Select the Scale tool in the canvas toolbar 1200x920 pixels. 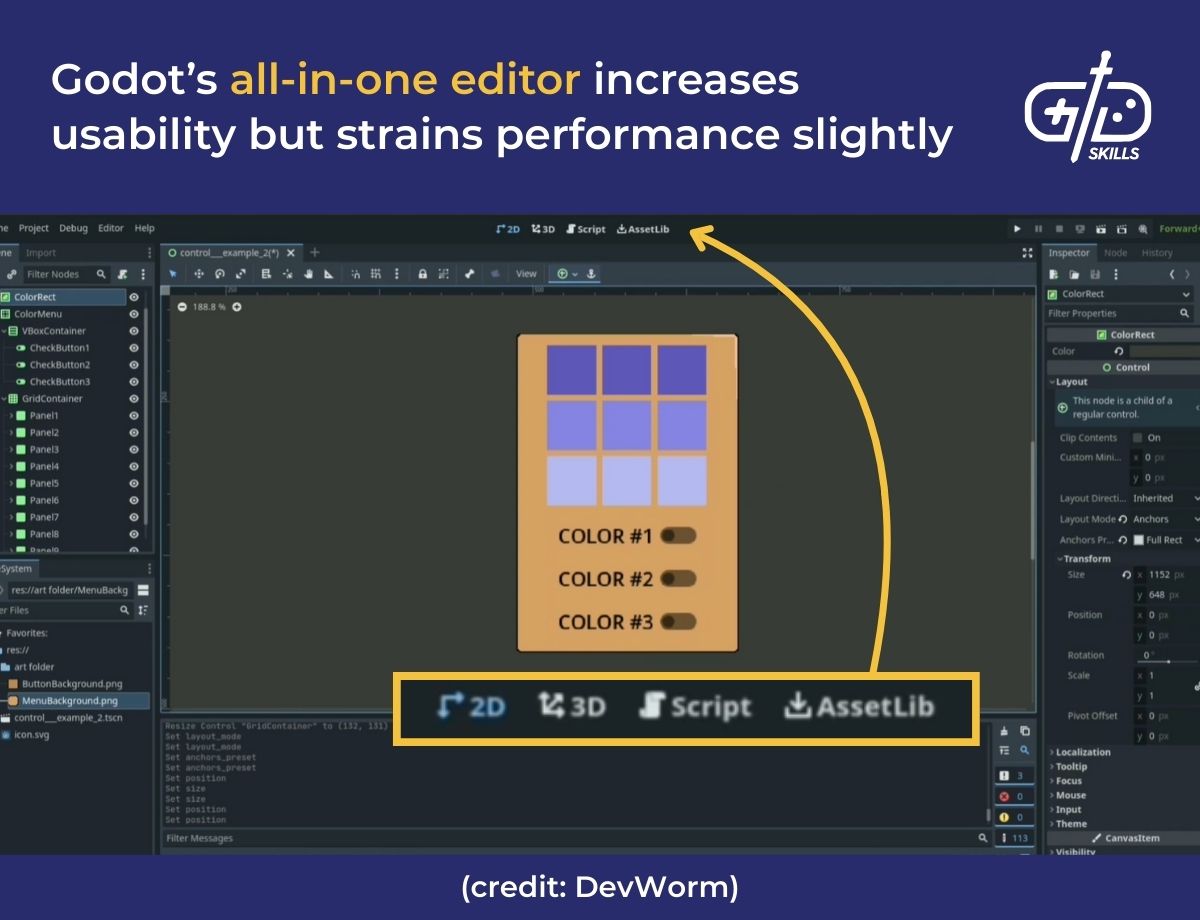[241, 273]
